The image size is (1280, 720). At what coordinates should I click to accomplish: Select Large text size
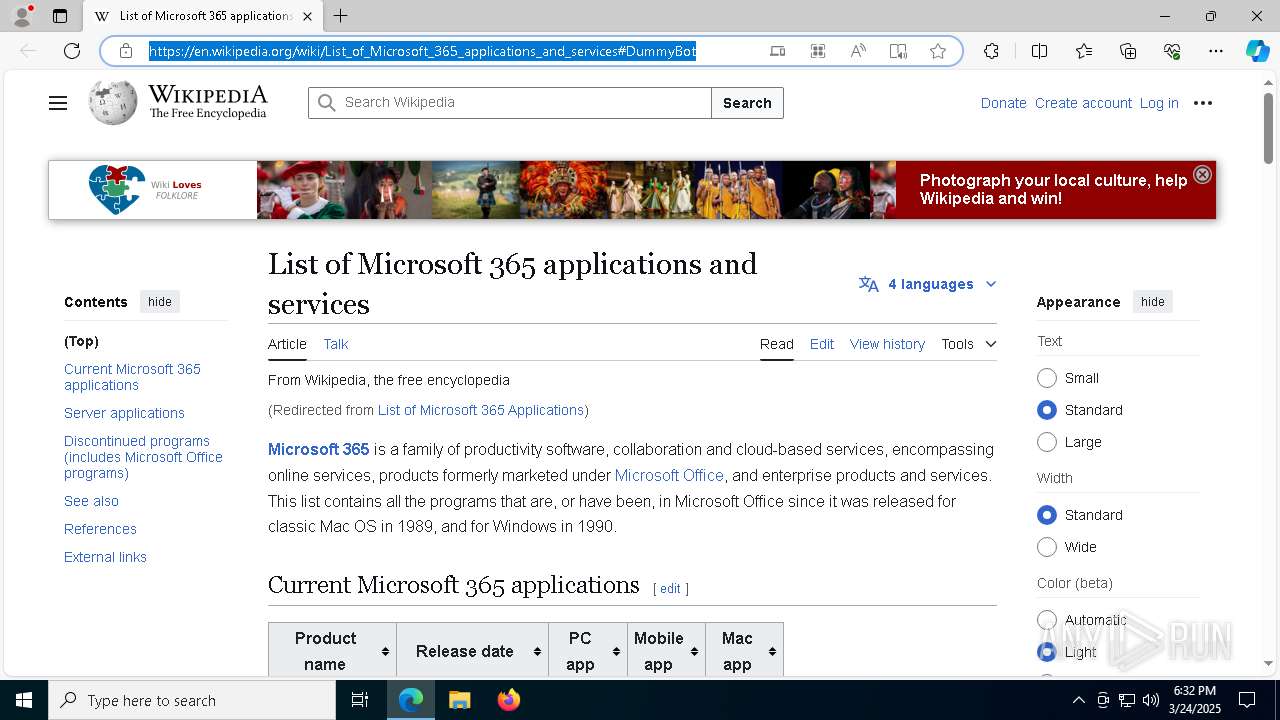click(1047, 442)
